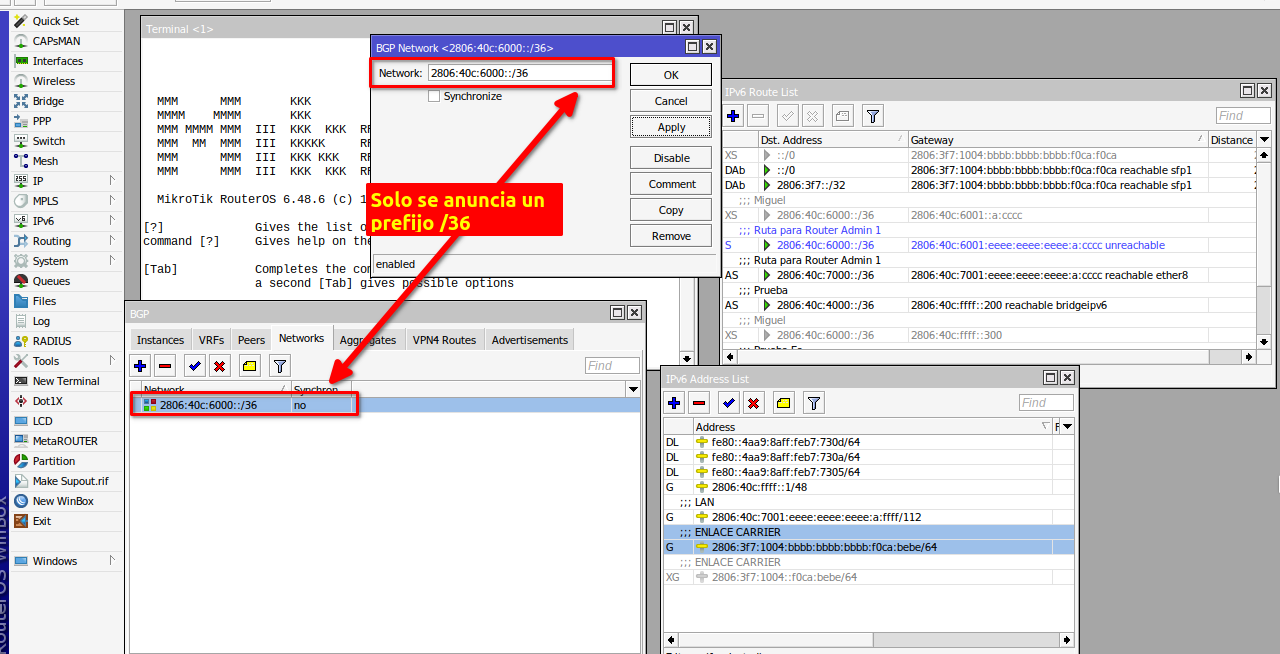Click the filter funnel icon in IPv6 Route List
Screen dimensions: 1280x654
point(873,116)
